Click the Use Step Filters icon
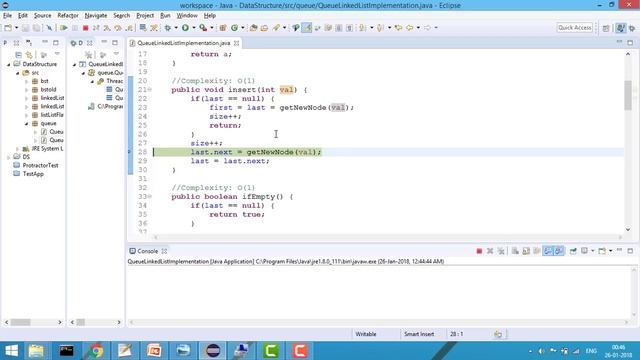The height and width of the screenshot is (360, 640). click(x=154, y=28)
